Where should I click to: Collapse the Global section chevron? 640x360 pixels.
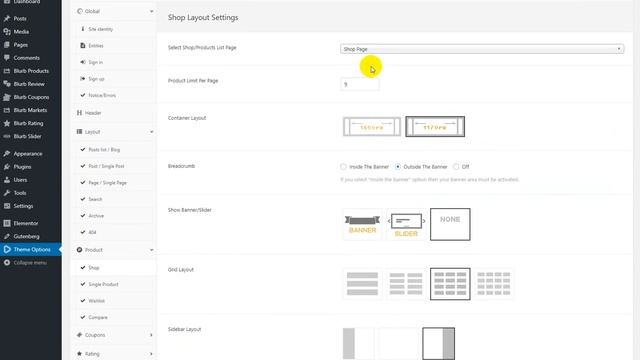(151, 11)
